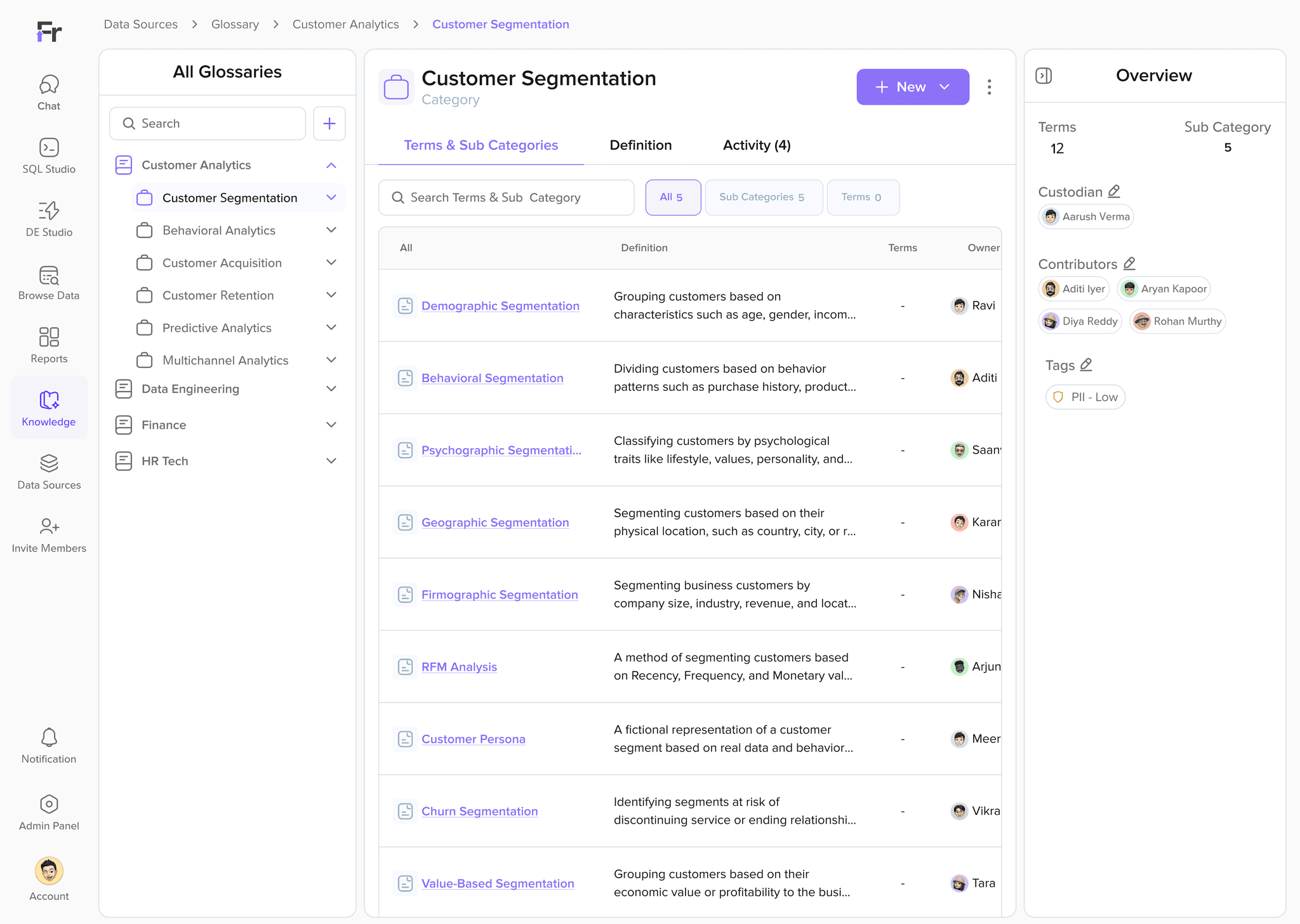Filter list by Sub Categories 5
This screenshot has height=924, width=1300.
[764, 197]
